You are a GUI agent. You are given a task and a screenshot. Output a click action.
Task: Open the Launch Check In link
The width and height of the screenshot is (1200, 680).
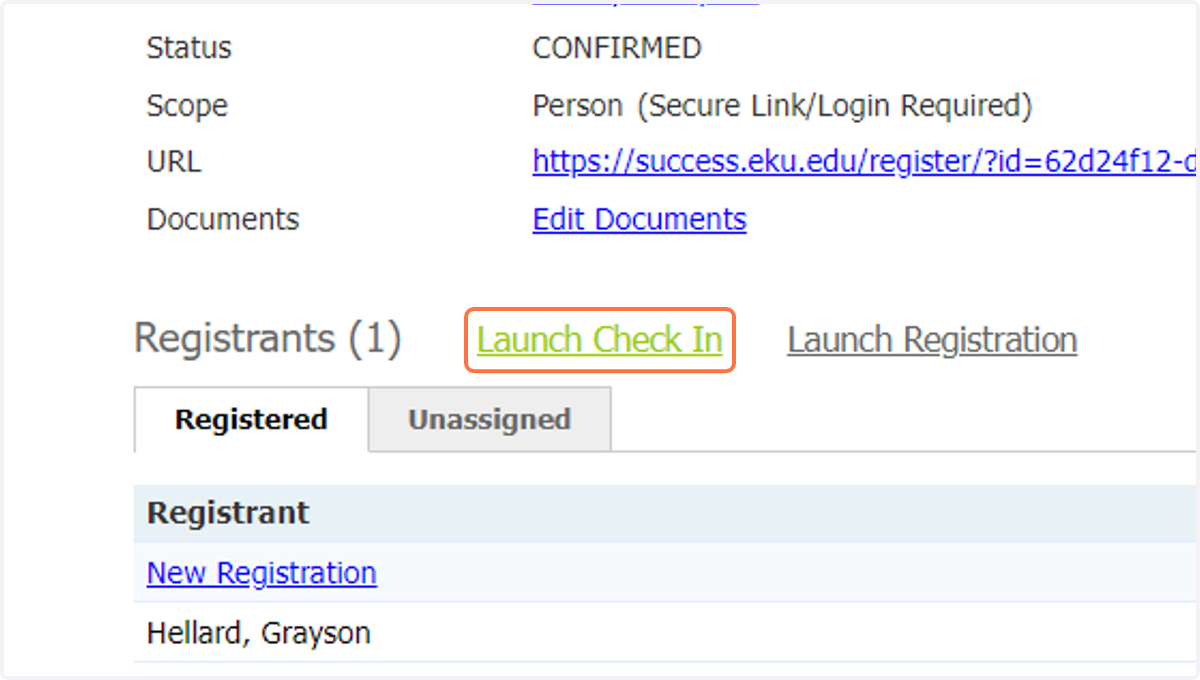point(599,340)
